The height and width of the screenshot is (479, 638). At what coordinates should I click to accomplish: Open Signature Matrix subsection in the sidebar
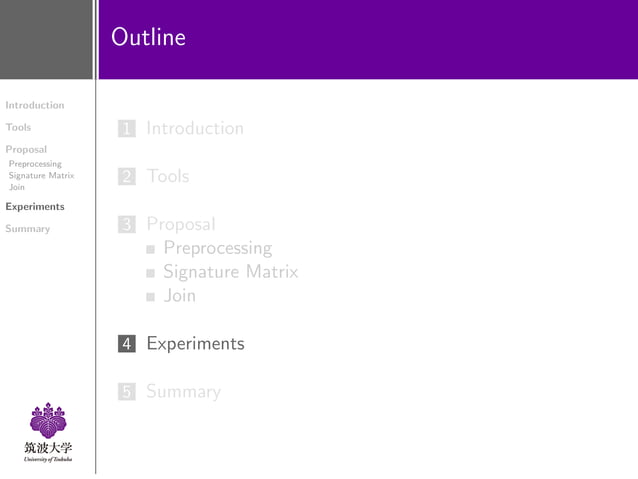click(41, 175)
